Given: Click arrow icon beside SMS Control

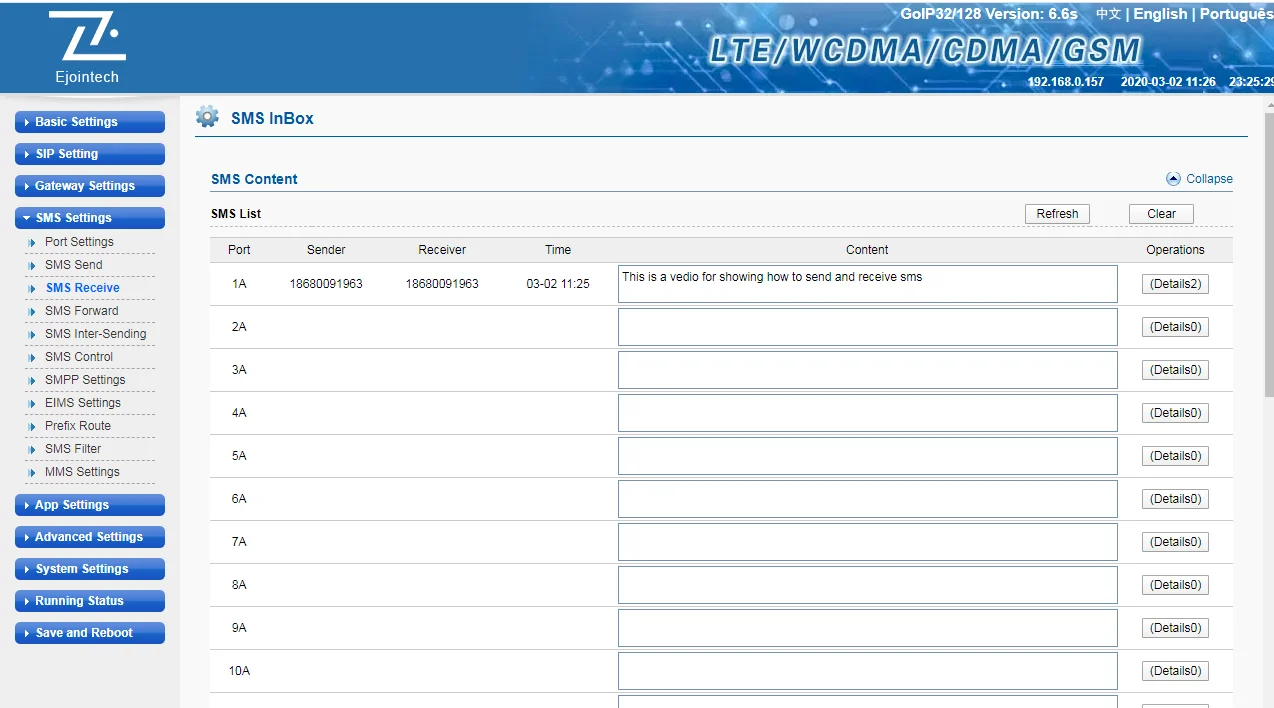Looking at the screenshot, I should pyautogui.click(x=33, y=358).
